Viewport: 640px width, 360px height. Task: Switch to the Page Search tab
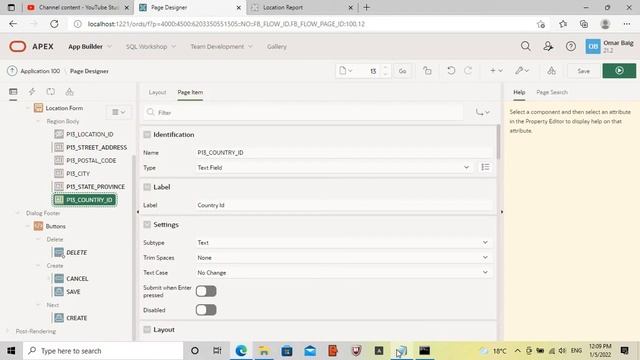pos(552,92)
